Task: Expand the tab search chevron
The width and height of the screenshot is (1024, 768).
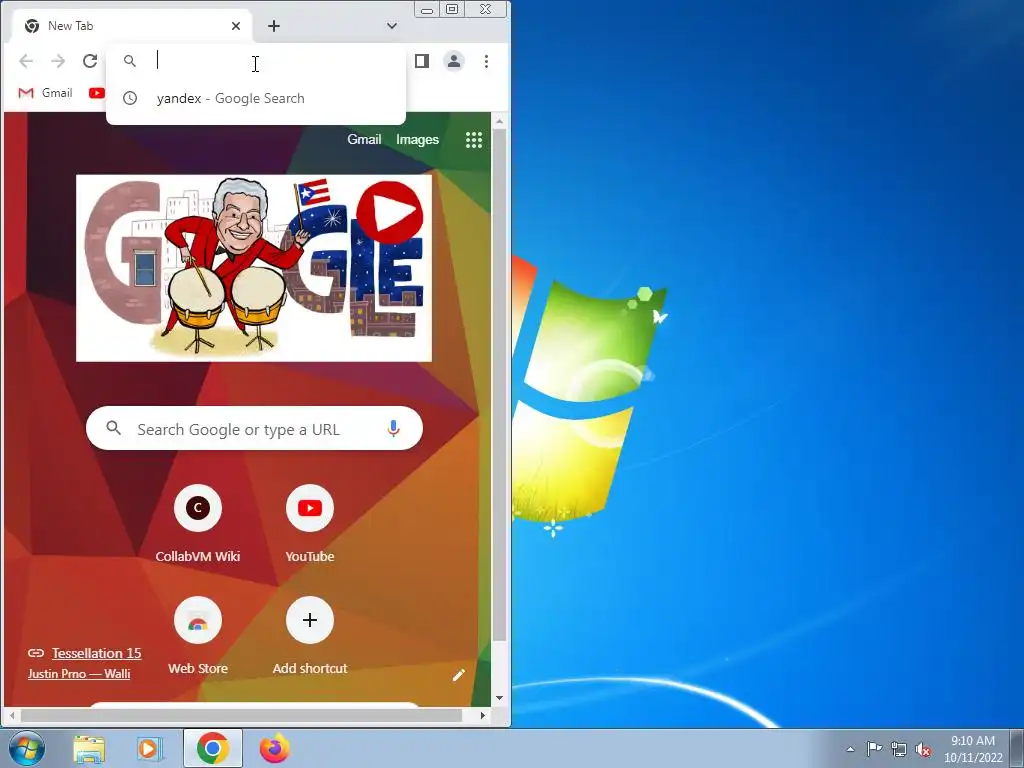Action: point(392,26)
